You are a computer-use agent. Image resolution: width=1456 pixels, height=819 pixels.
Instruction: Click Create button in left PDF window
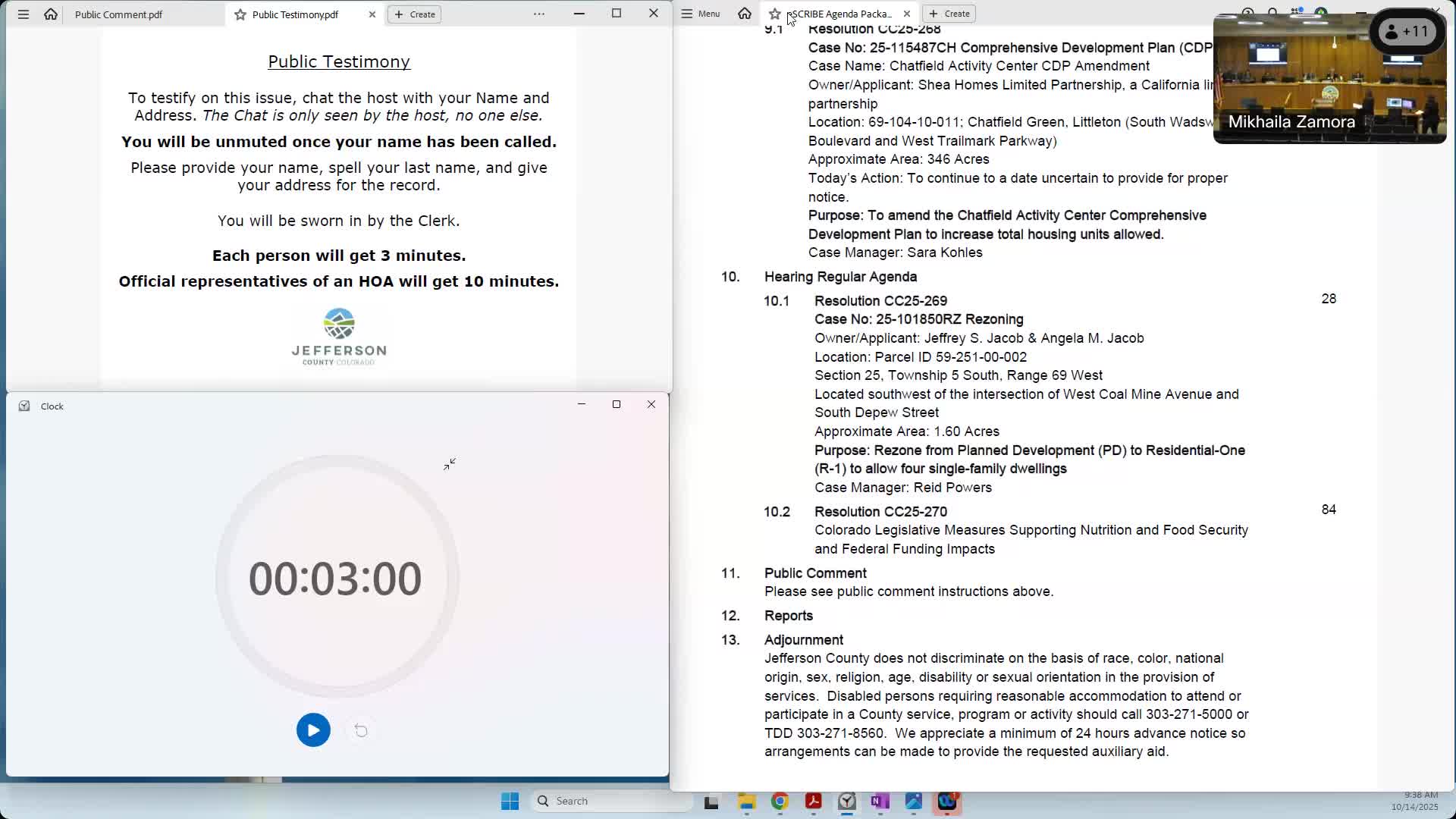pyautogui.click(x=415, y=14)
